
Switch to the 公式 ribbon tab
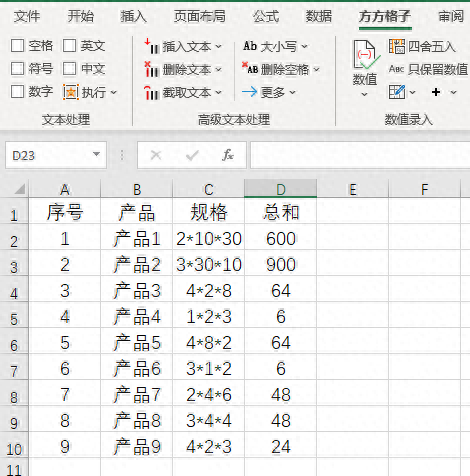point(265,16)
